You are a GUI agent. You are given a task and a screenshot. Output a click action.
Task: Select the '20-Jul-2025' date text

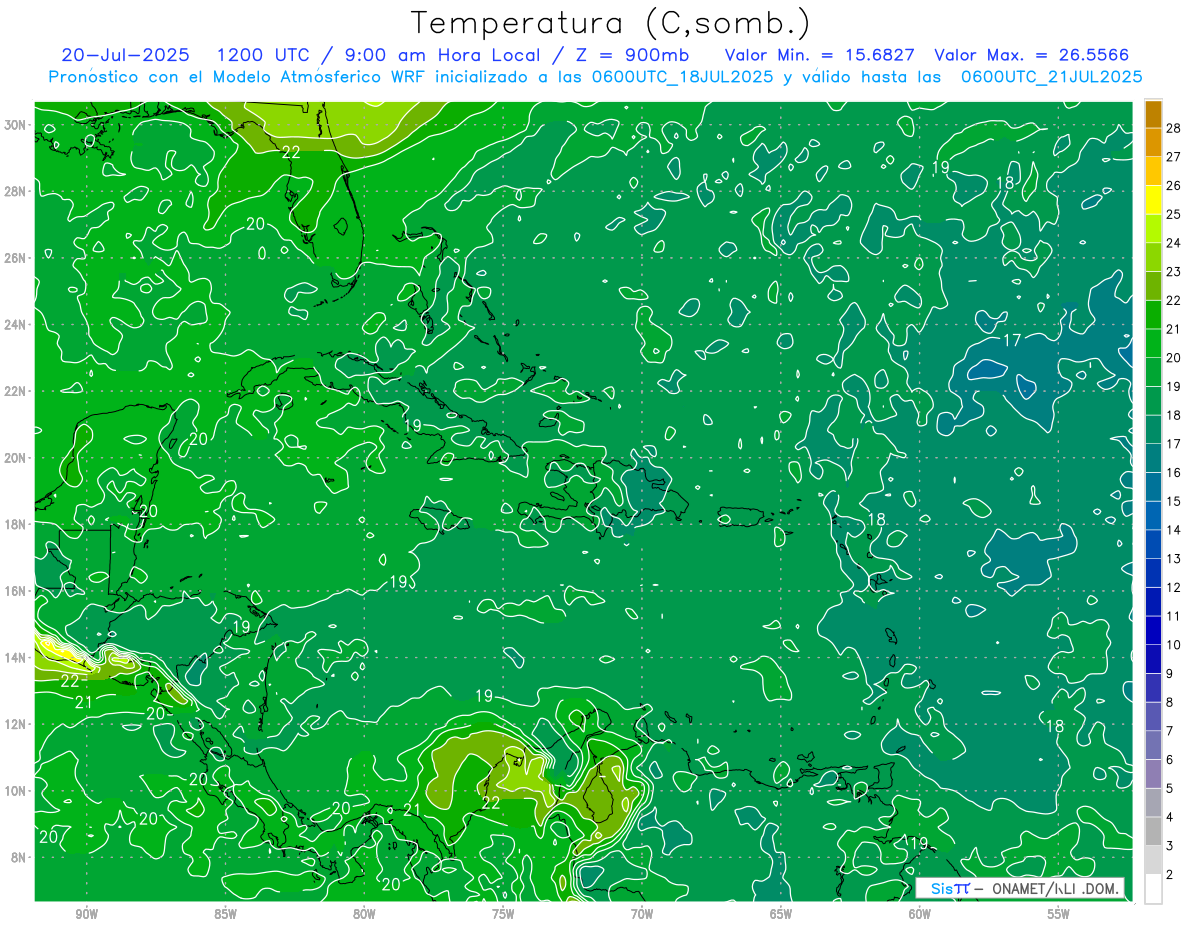[x=125, y=55]
